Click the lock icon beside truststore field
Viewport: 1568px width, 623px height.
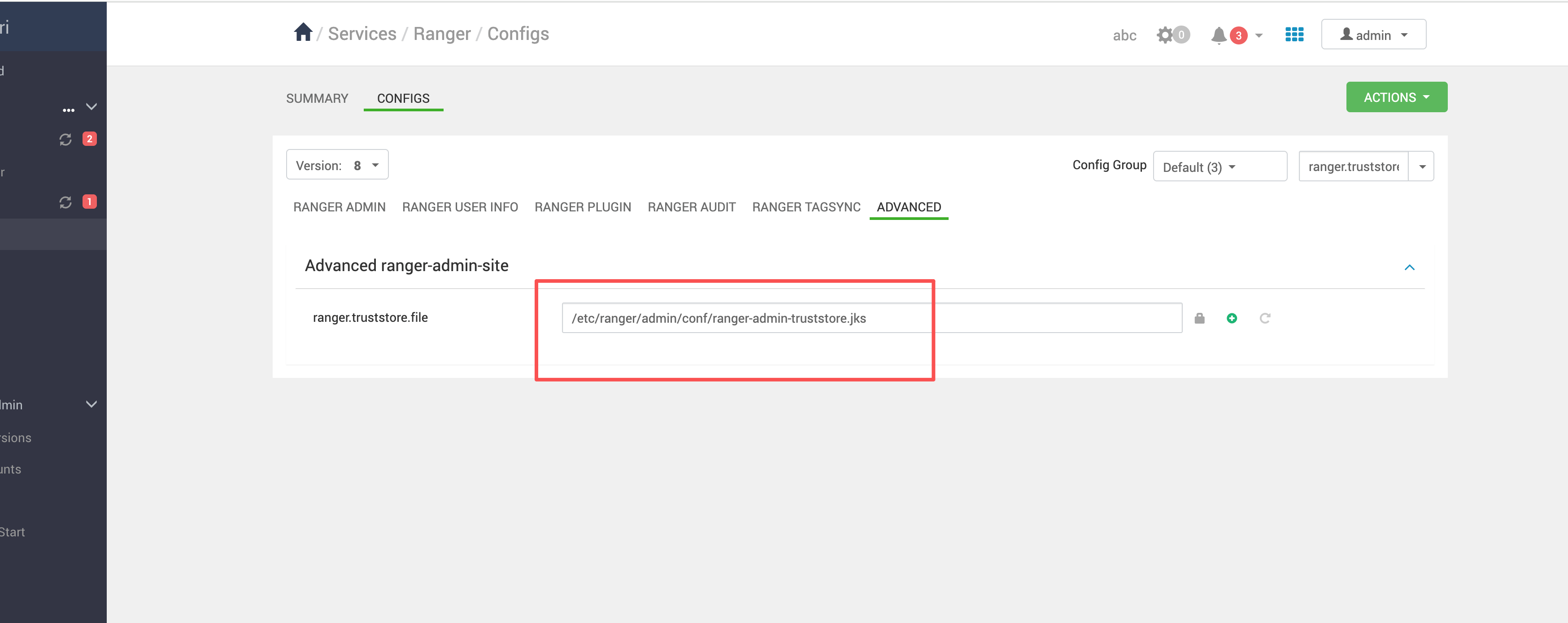coord(1199,318)
